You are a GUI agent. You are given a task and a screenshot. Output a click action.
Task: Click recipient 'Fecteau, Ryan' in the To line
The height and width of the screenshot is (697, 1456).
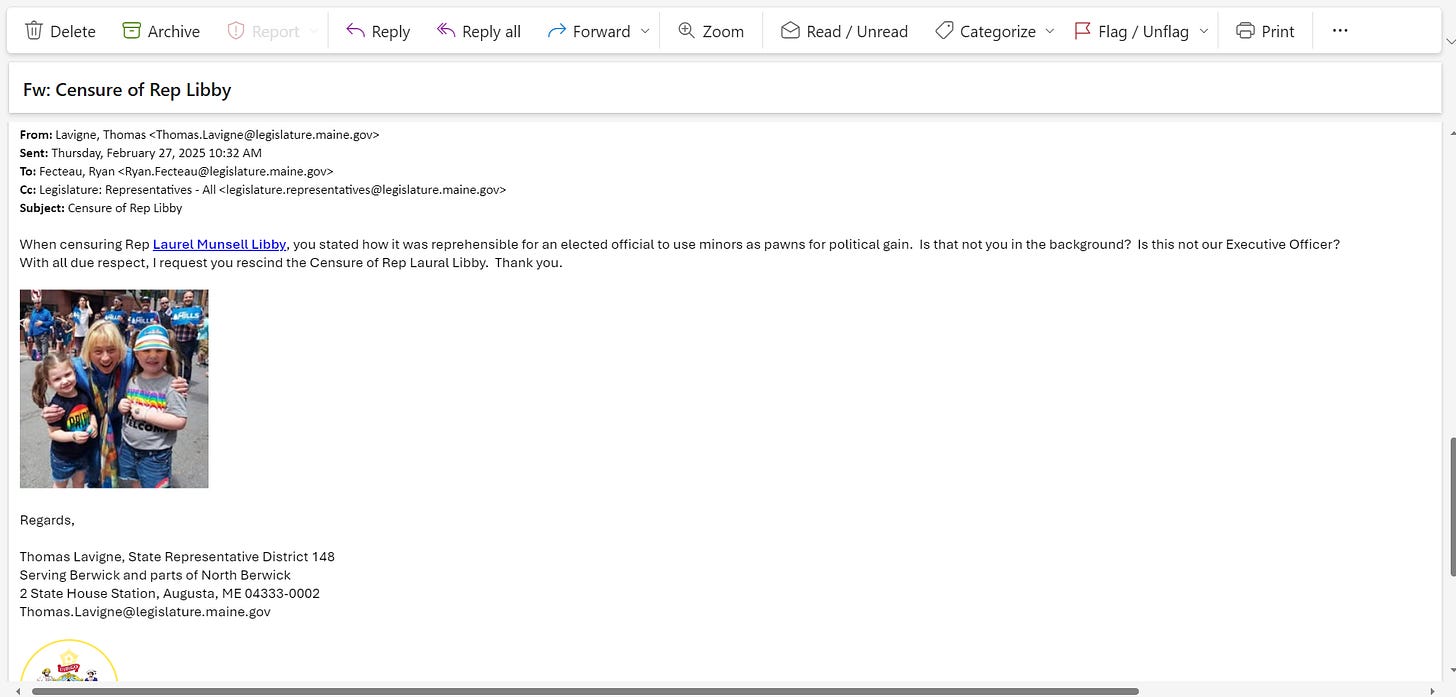(x=76, y=171)
